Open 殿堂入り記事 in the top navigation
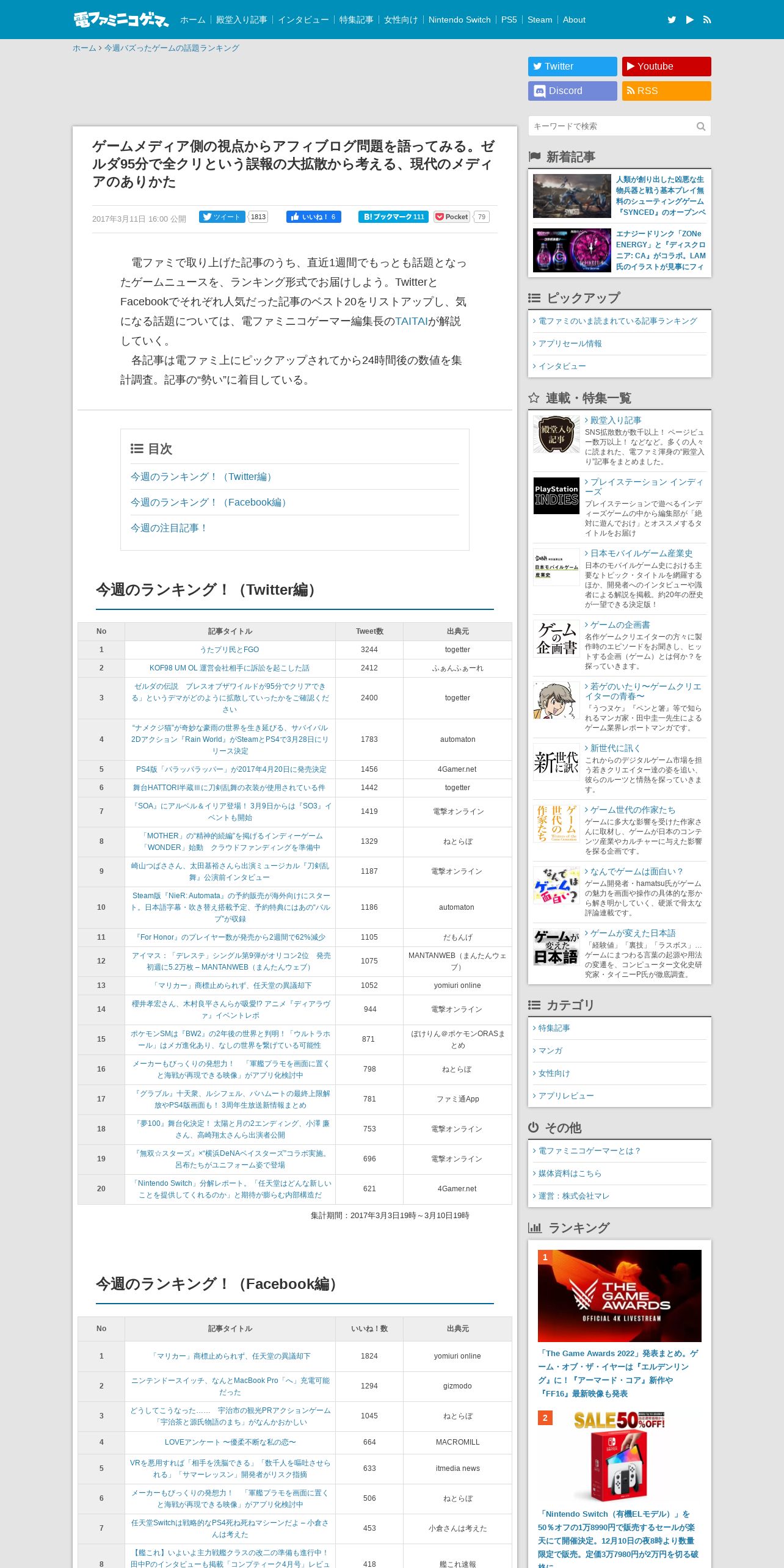The width and height of the screenshot is (784, 1568). (x=241, y=20)
